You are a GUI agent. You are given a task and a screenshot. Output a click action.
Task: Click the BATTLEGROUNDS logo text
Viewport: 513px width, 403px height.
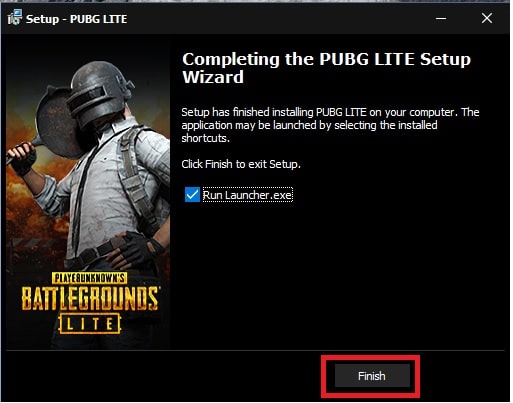pos(90,300)
